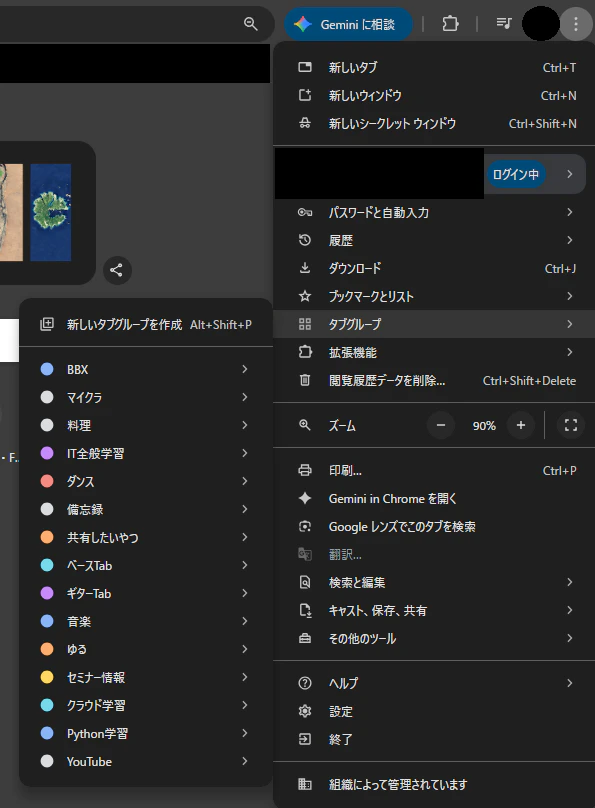The height and width of the screenshot is (808, 595).
Task: Open キャスト、保存、共有 menu item
Action: tap(434, 611)
